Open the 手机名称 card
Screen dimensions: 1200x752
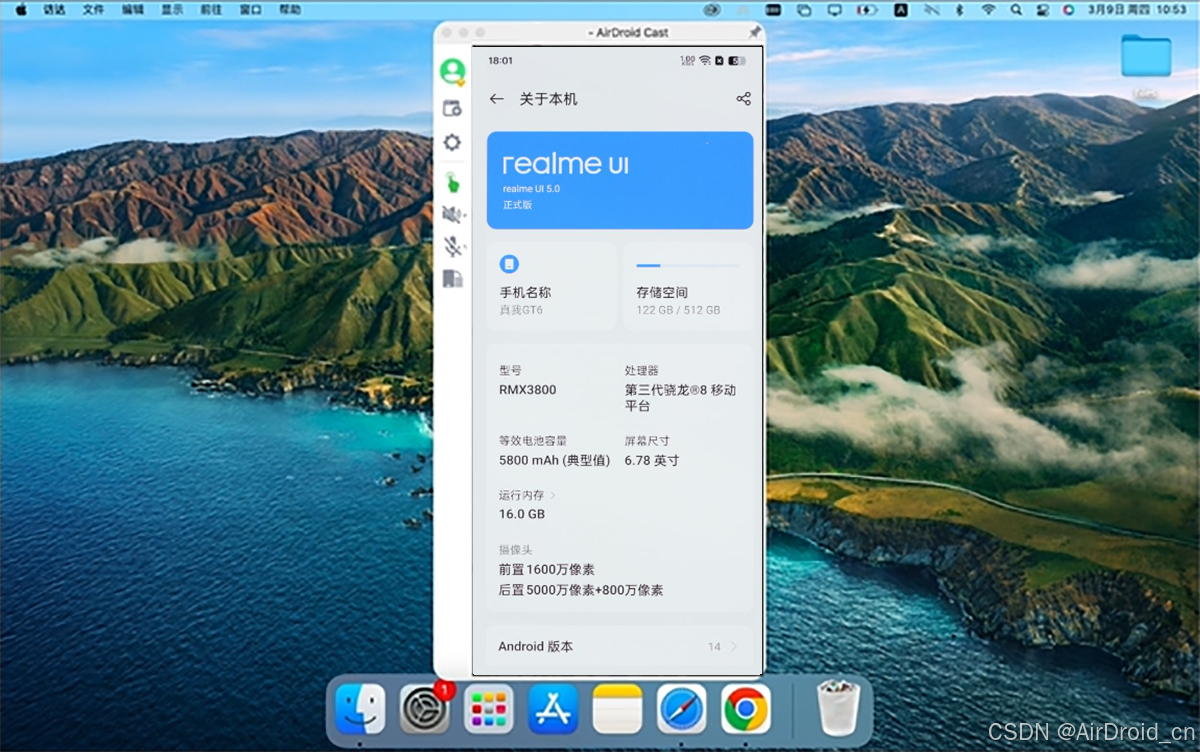tap(552, 286)
